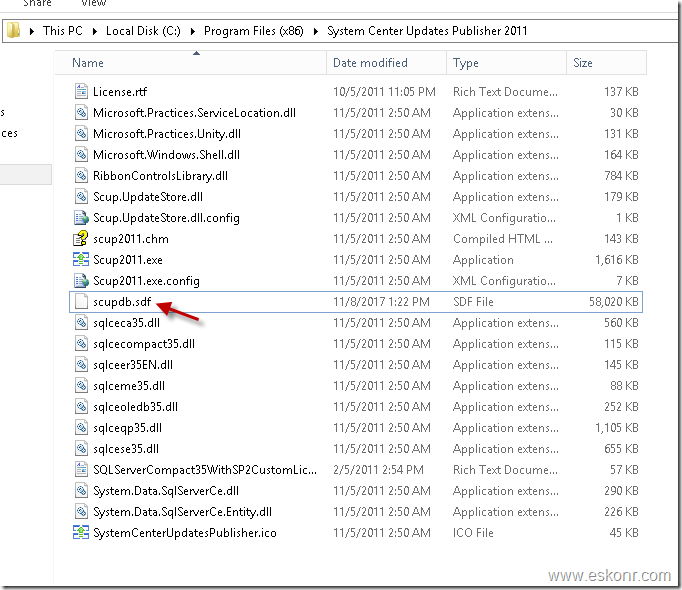Expand arrow before System Center Updates Publisher 2011

tap(316, 31)
